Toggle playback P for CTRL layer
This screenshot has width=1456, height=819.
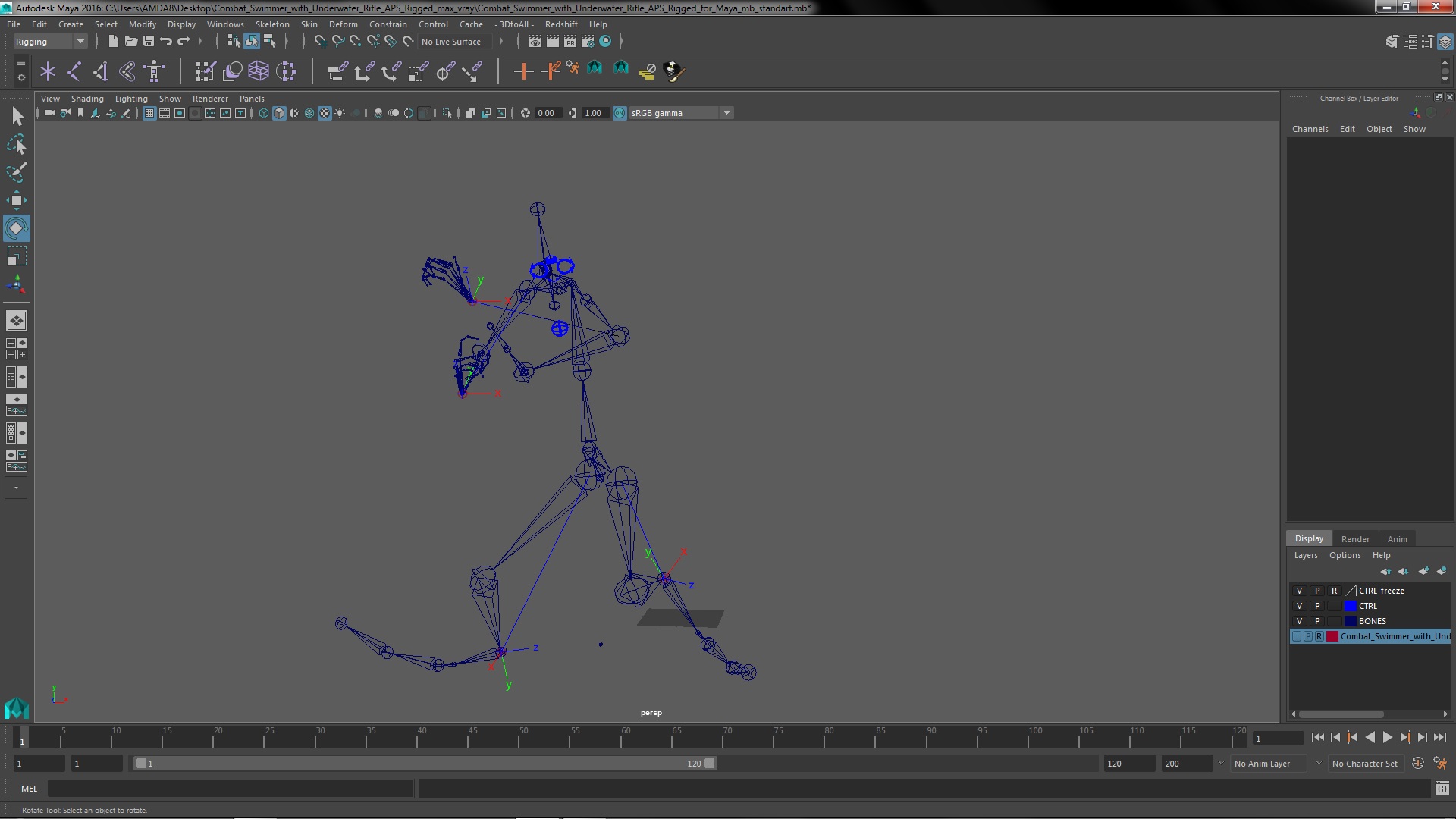pyautogui.click(x=1317, y=606)
